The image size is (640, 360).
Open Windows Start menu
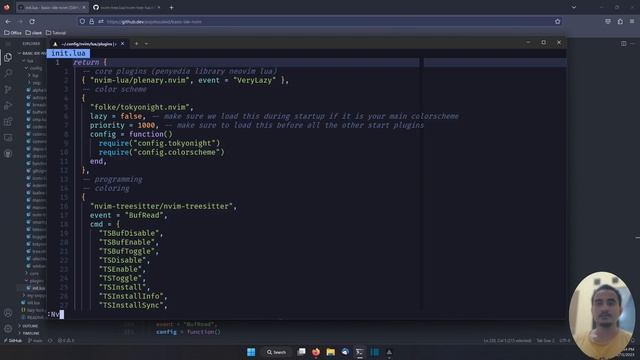coord(251,352)
